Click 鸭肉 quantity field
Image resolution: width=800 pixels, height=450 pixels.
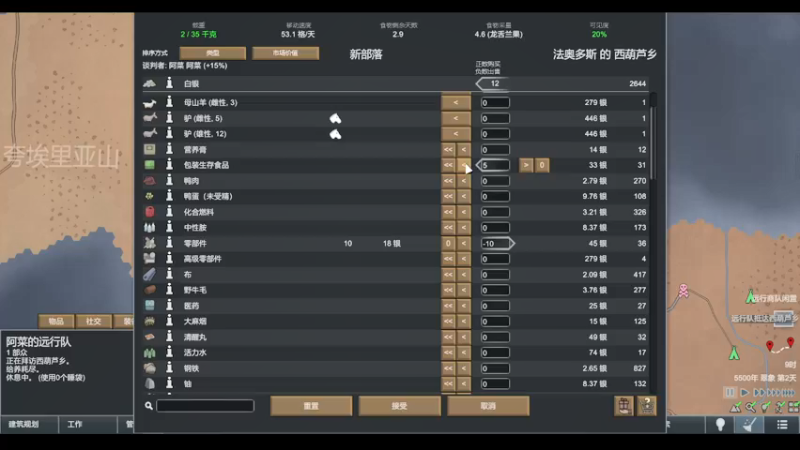(x=494, y=181)
